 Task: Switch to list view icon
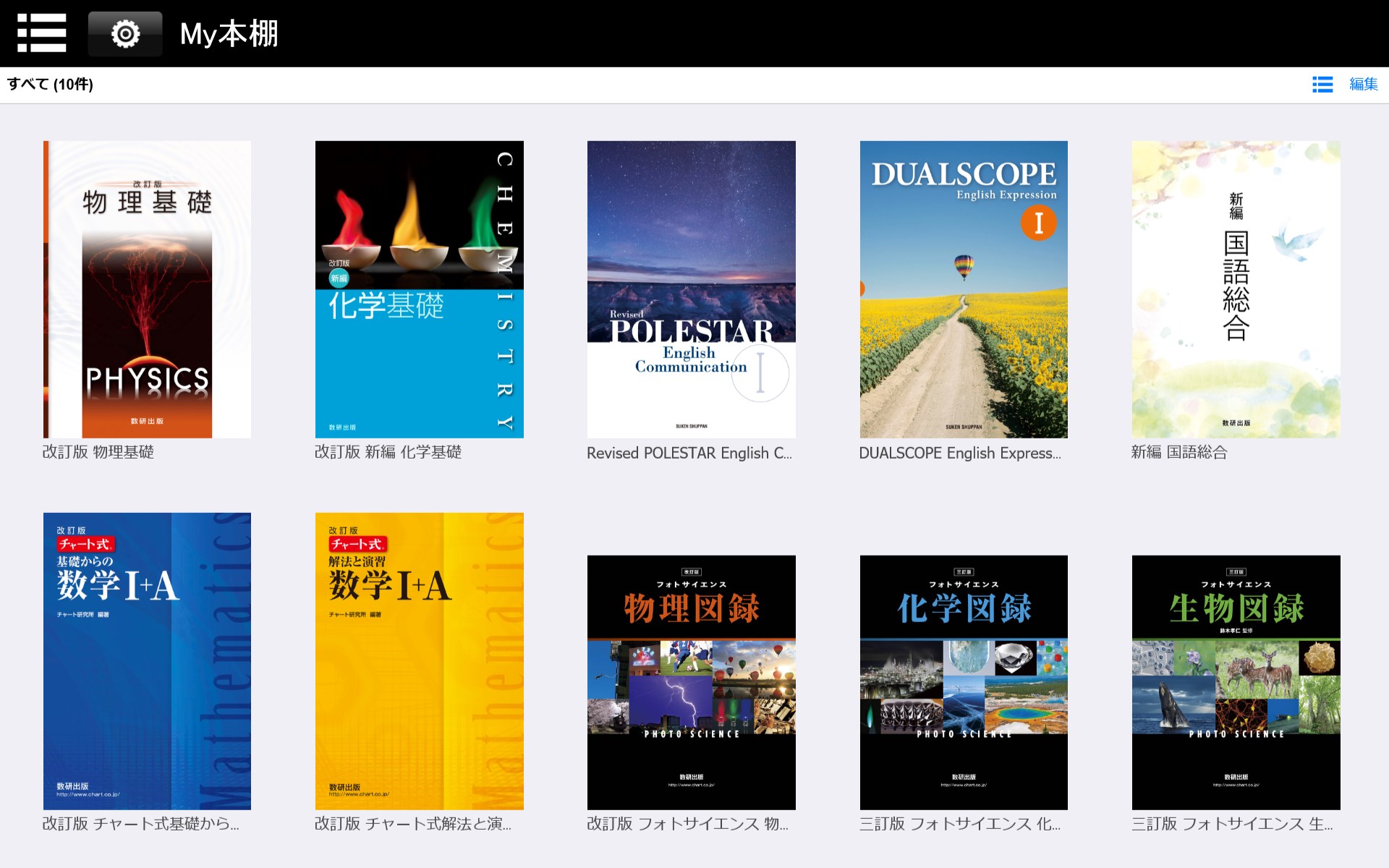[x=1322, y=85]
